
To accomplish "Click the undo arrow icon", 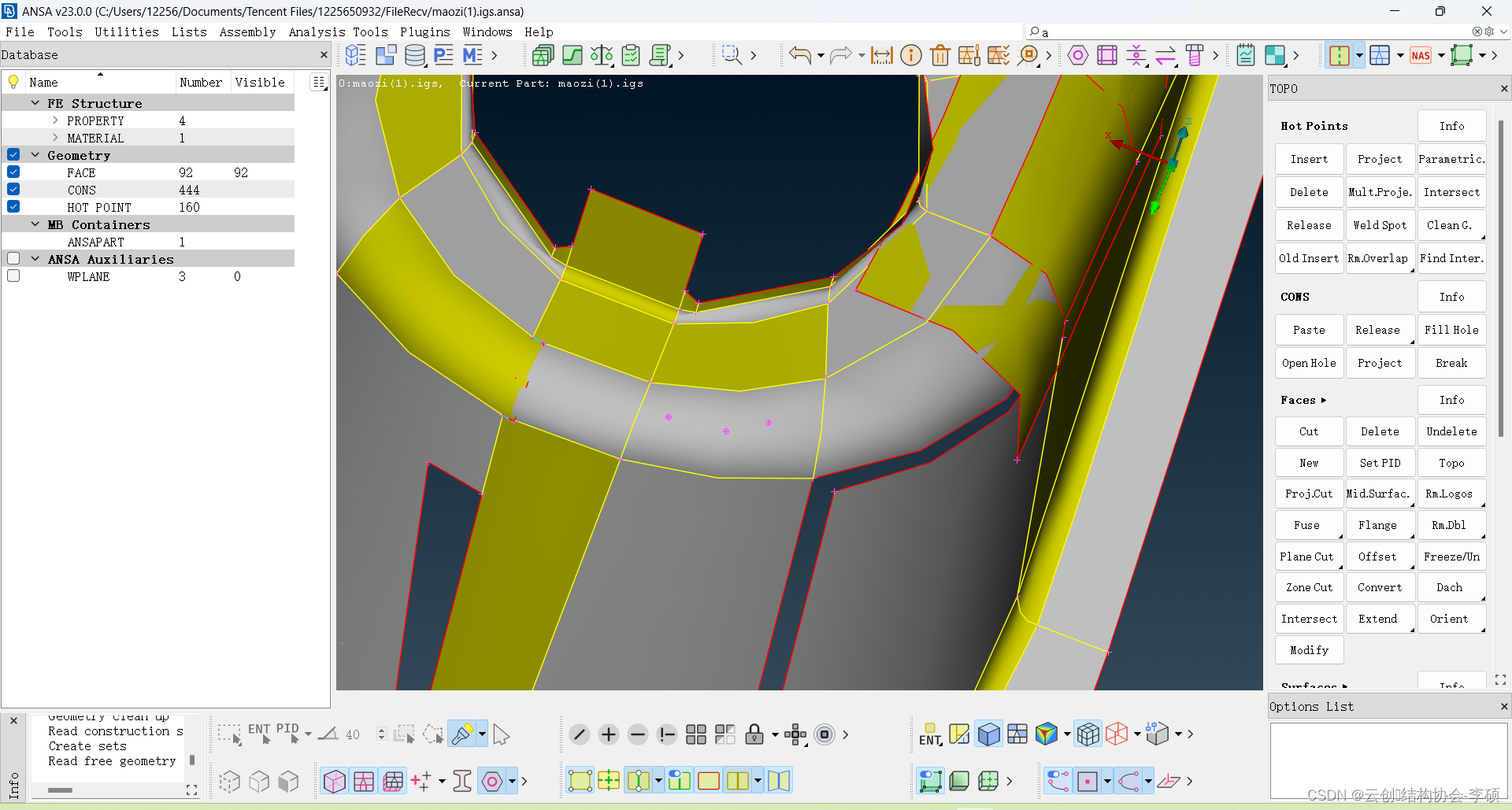I will point(800,55).
